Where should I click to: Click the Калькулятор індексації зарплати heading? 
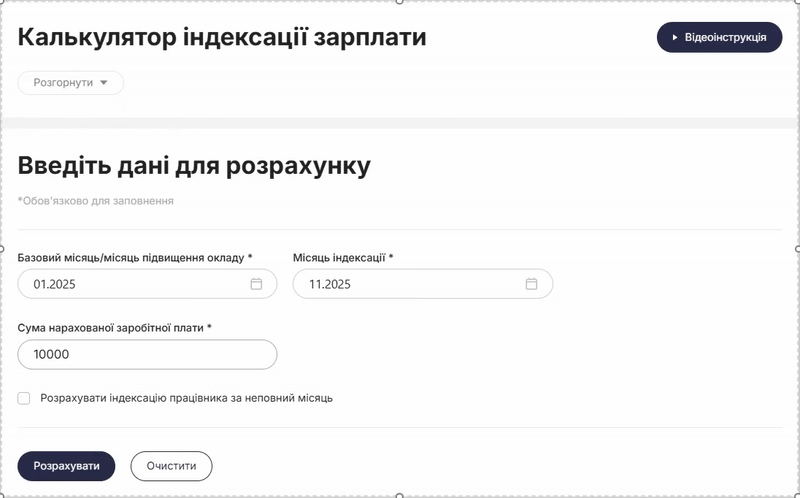pyautogui.click(x=222, y=38)
